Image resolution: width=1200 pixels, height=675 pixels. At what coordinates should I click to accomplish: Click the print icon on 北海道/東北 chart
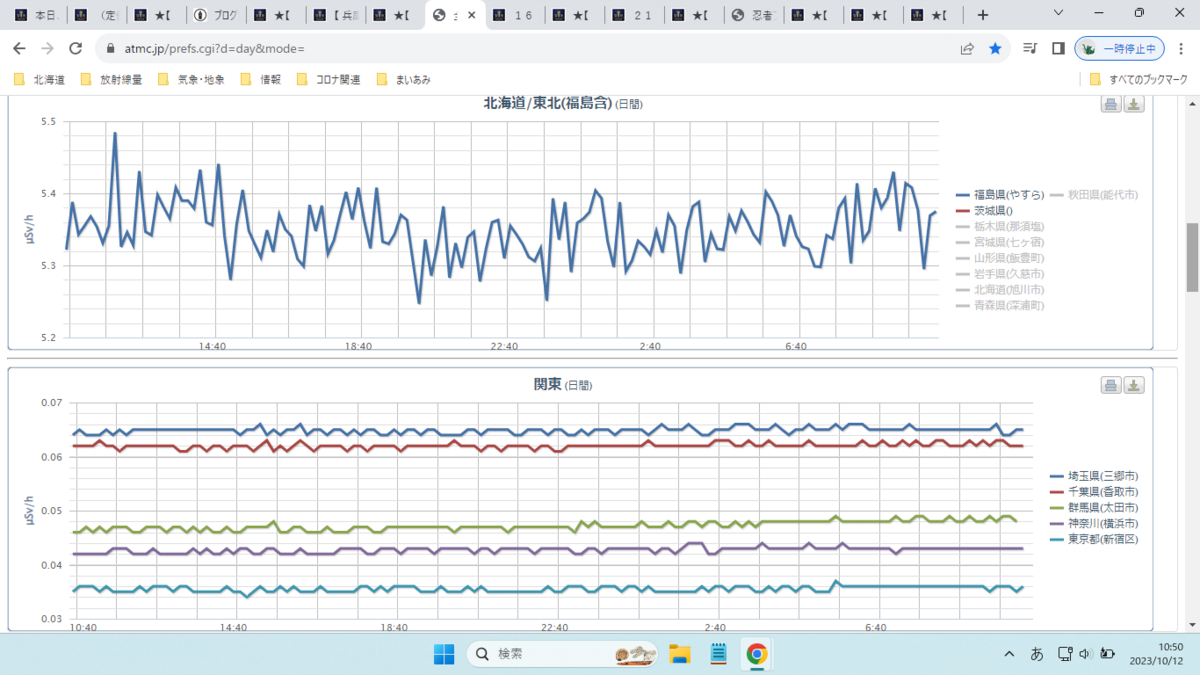coord(1111,104)
